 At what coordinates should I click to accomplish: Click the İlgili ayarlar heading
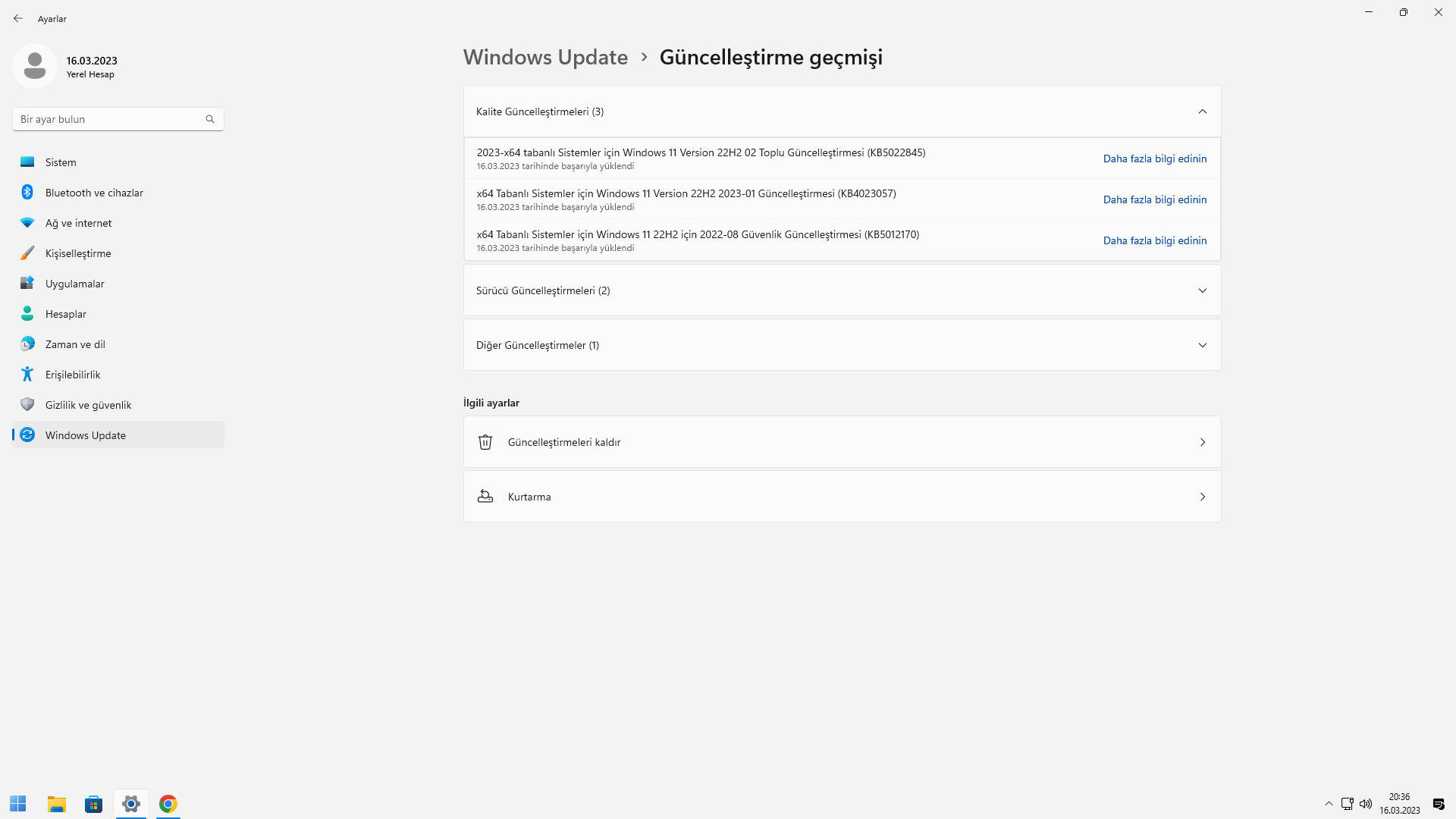[x=491, y=403]
